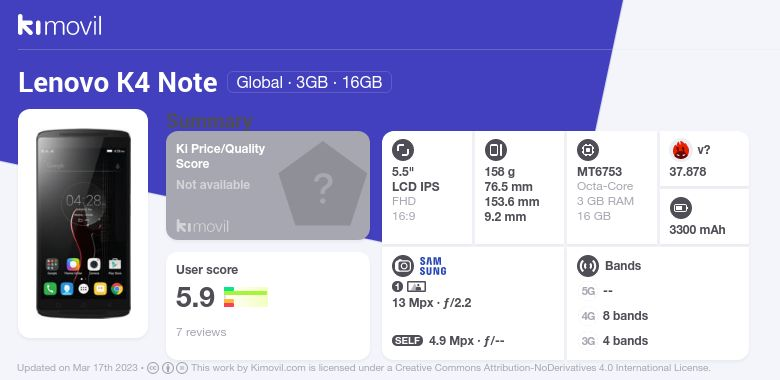Screen dimensions: 780x380
Task: Click the SELF selfie camera badge
Action: click(x=407, y=341)
